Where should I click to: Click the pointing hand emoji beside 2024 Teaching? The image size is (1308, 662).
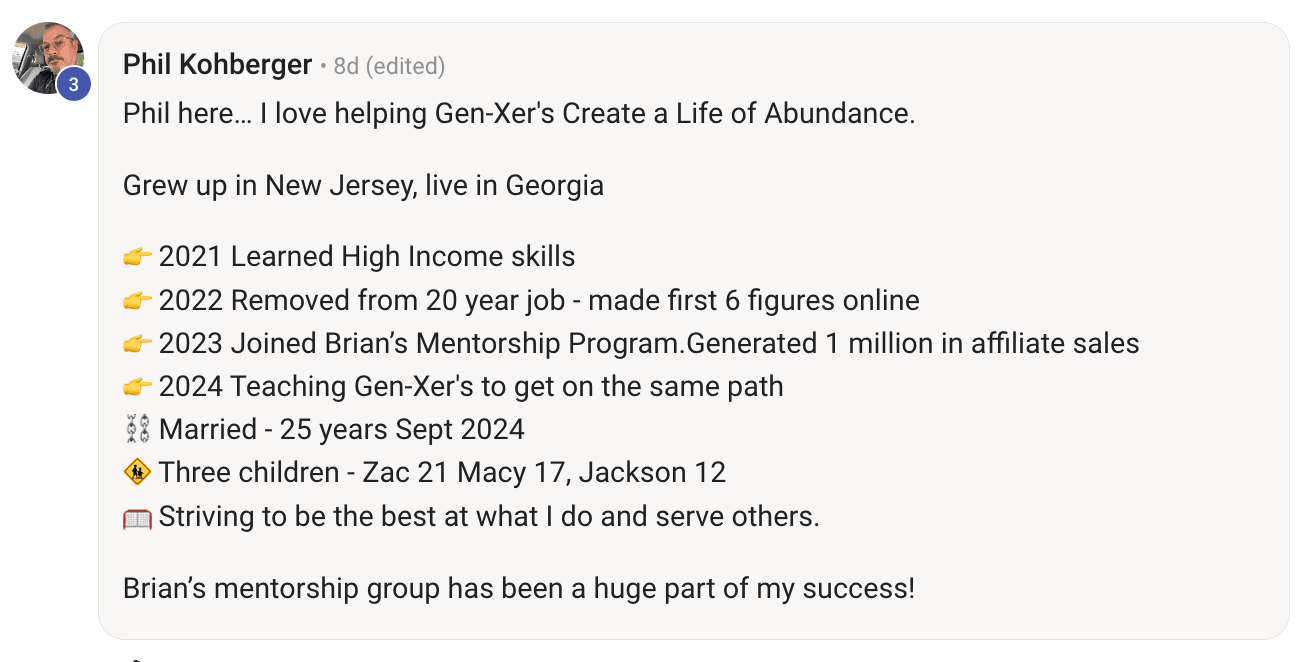coord(138,387)
